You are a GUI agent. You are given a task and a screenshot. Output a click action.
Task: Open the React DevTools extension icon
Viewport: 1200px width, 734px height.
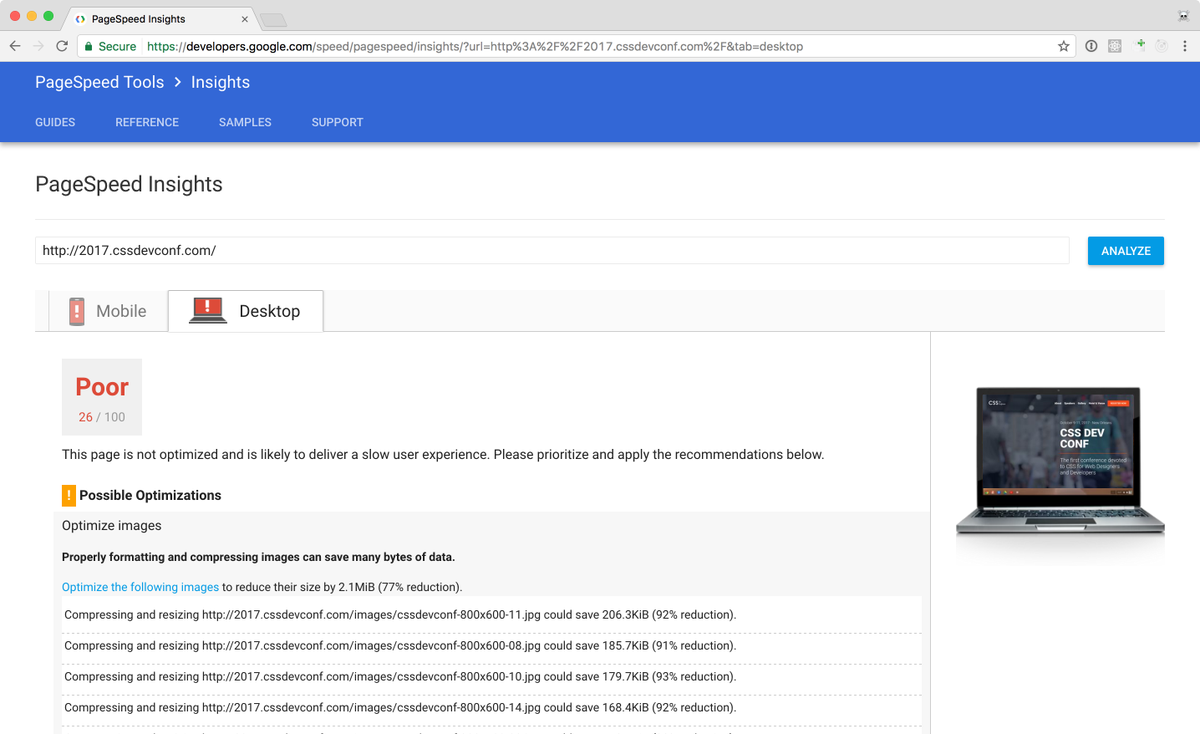1115,46
